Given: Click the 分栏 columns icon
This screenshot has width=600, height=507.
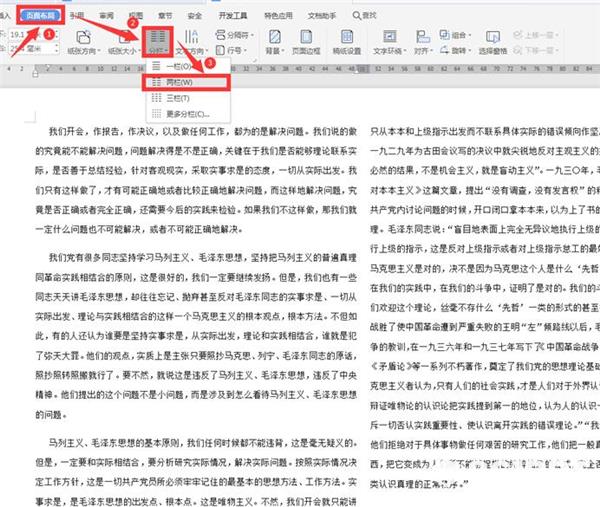Looking at the screenshot, I should 156,37.
